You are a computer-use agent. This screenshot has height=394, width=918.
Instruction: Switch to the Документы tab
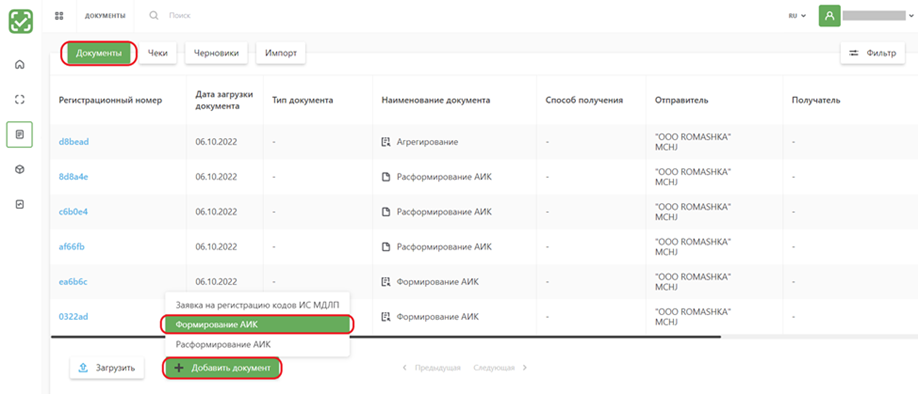pos(99,53)
